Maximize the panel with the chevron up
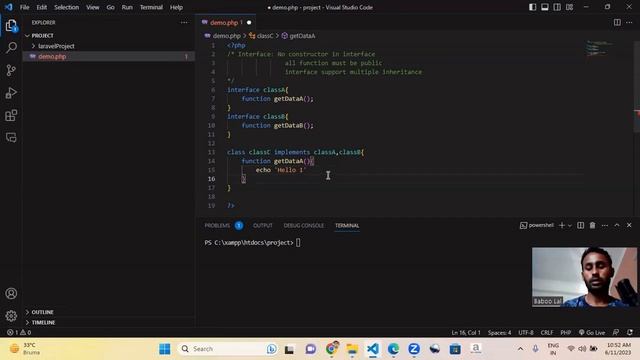The height and width of the screenshot is (360, 640). [617, 225]
